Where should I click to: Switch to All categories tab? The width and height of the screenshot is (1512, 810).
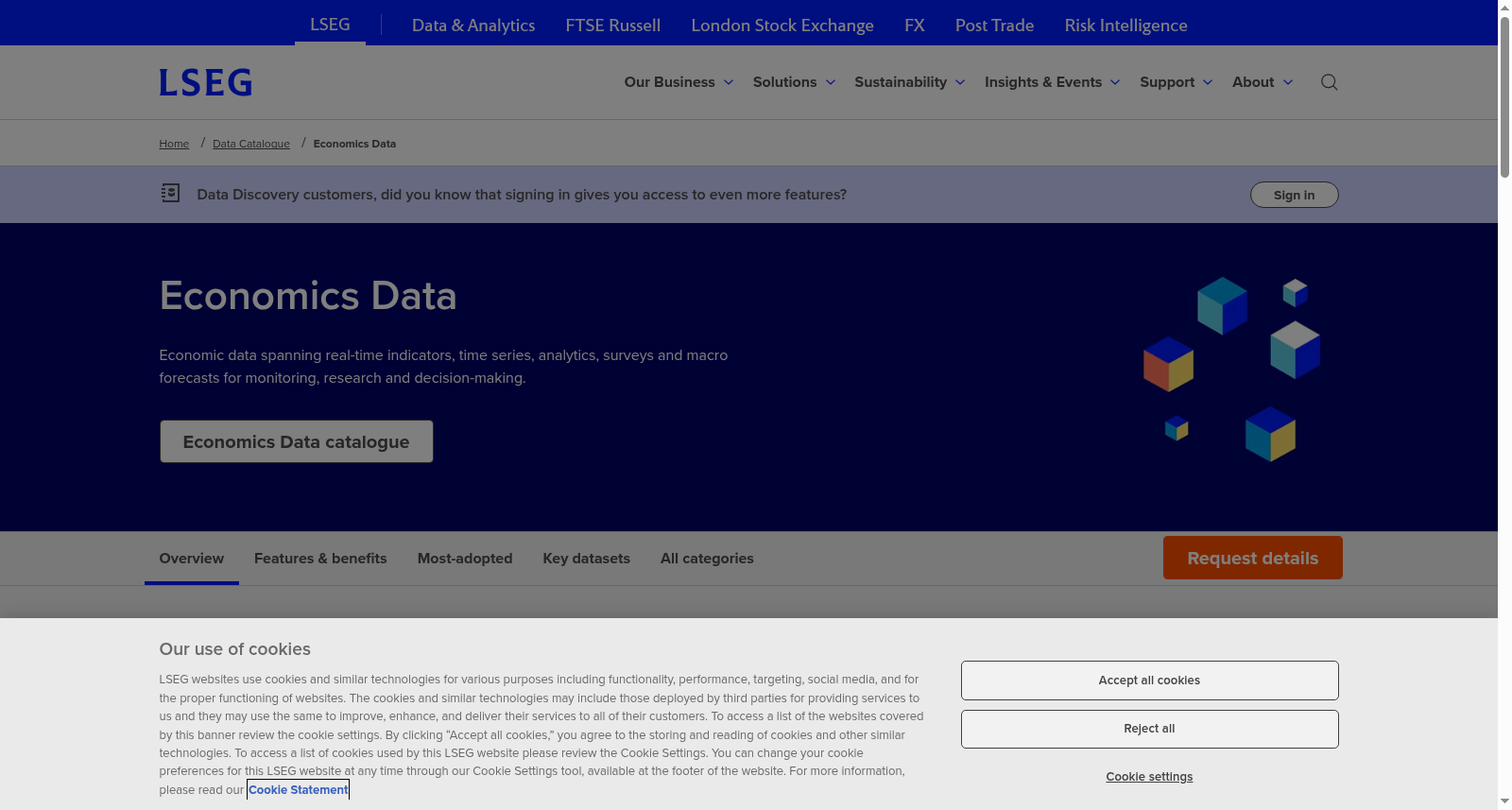707,559
